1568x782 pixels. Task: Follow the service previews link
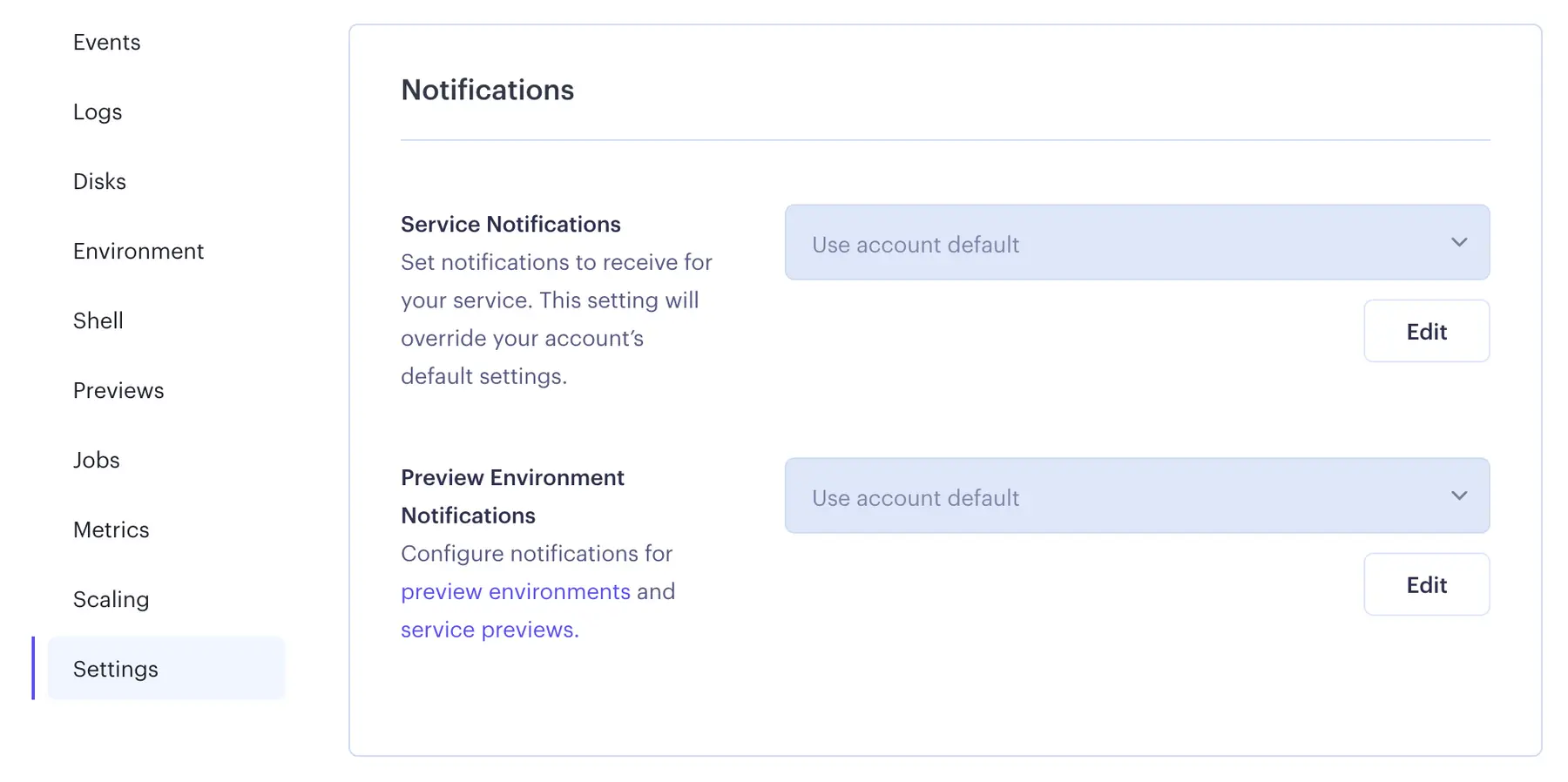pyautogui.click(x=487, y=629)
